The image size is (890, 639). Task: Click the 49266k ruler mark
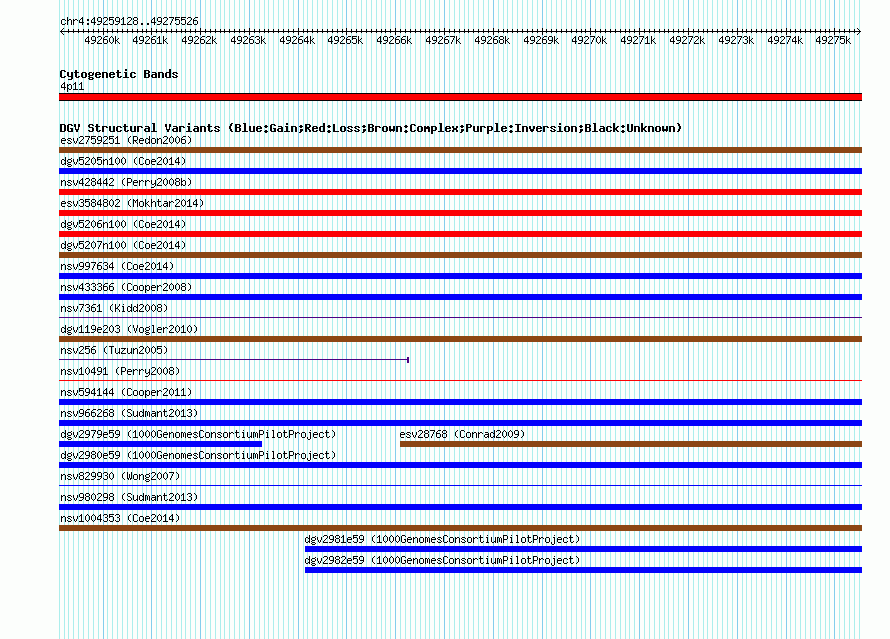point(394,40)
